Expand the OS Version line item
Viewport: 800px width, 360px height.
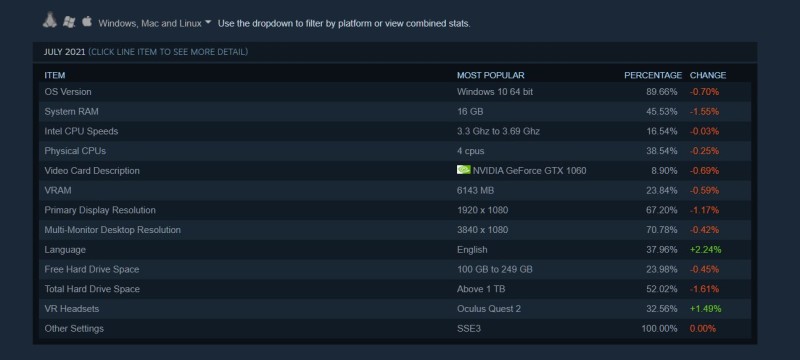[x=394, y=92]
